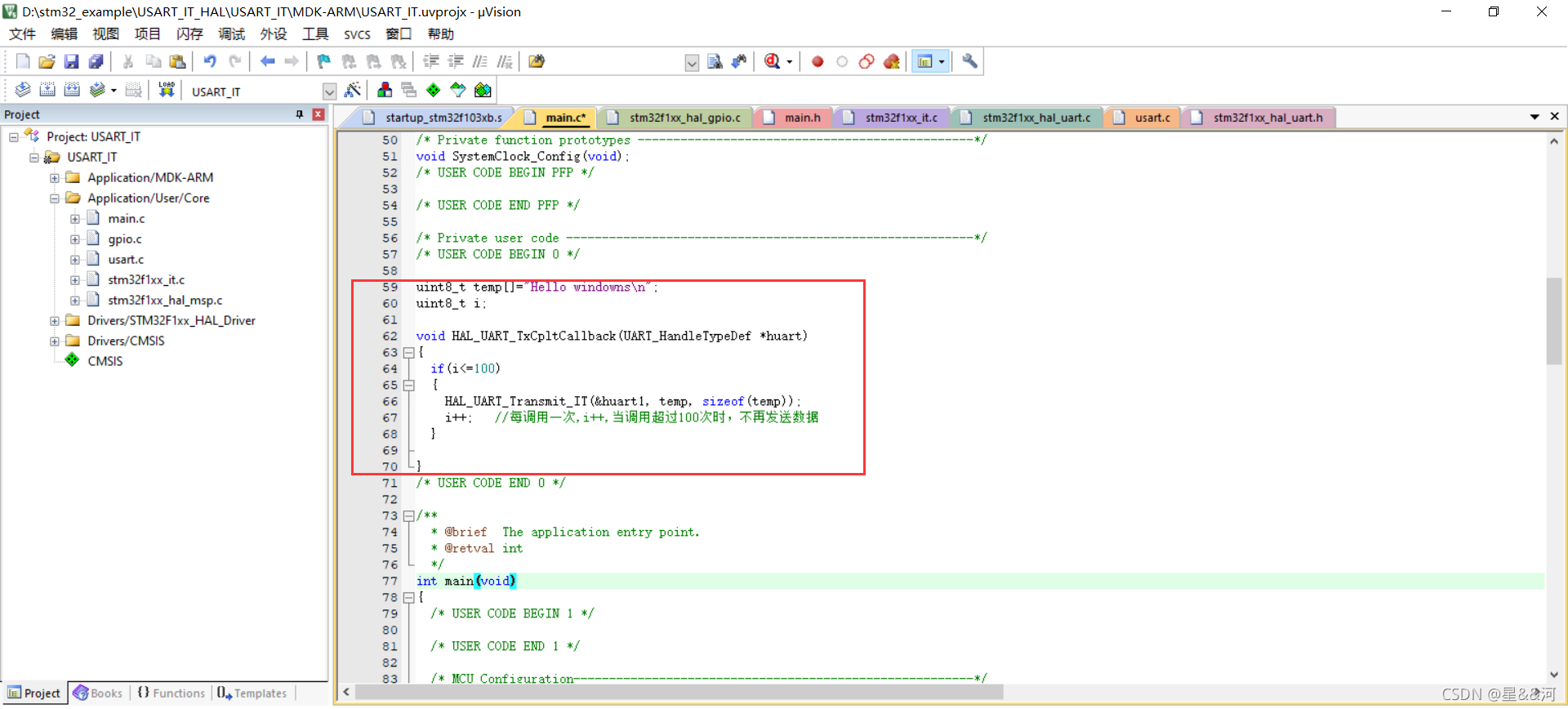Collapse the Project: USART_IT tree root
The height and width of the screenshot is (709, 1568).
(14, 136)
